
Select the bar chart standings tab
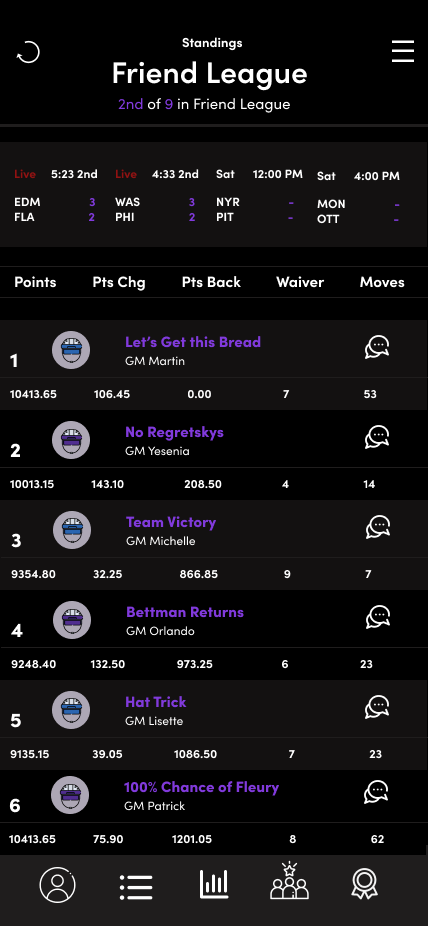[214, 884]
